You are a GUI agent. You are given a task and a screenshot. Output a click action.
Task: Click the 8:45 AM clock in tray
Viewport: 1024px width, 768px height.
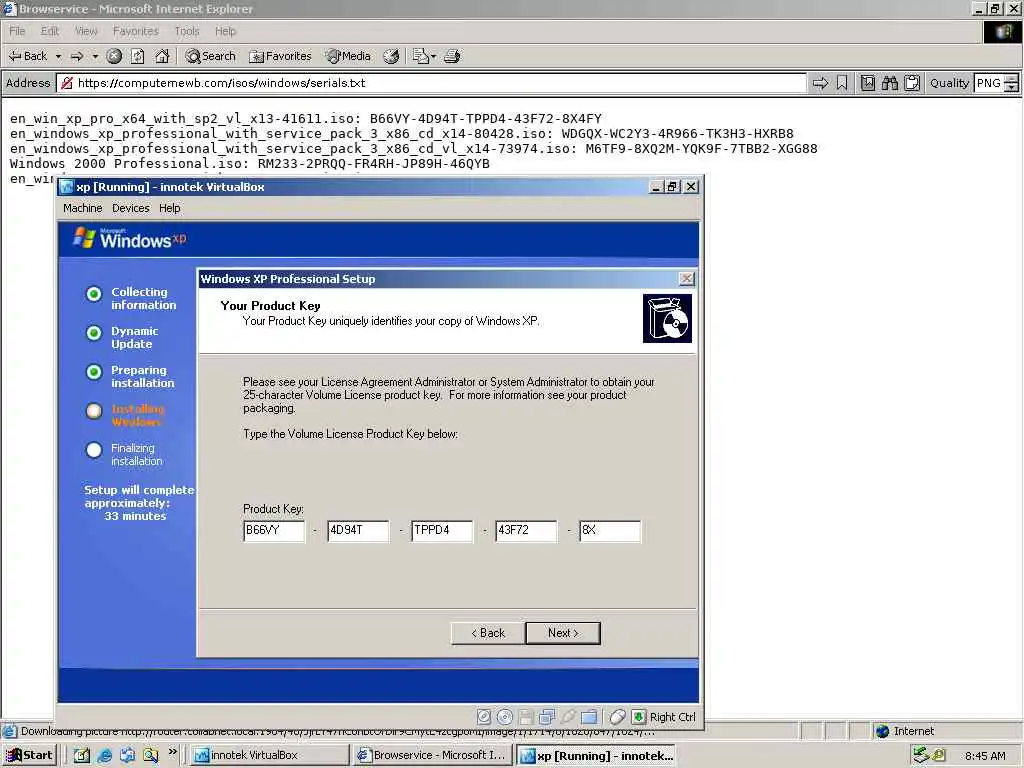pos(985,756)
